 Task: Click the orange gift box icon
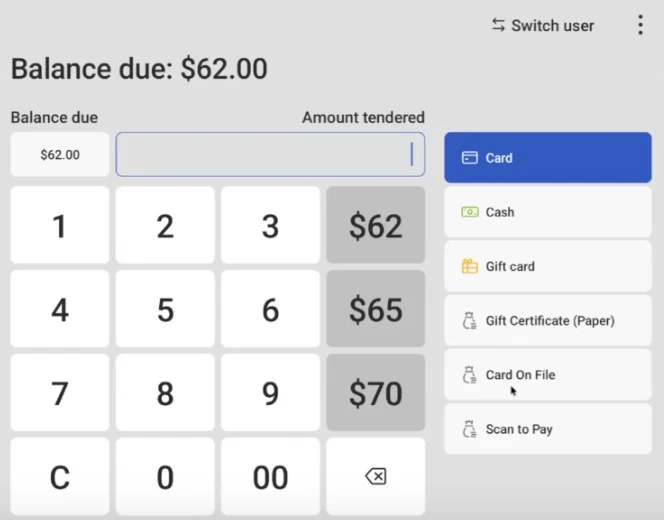pos(470,266)
